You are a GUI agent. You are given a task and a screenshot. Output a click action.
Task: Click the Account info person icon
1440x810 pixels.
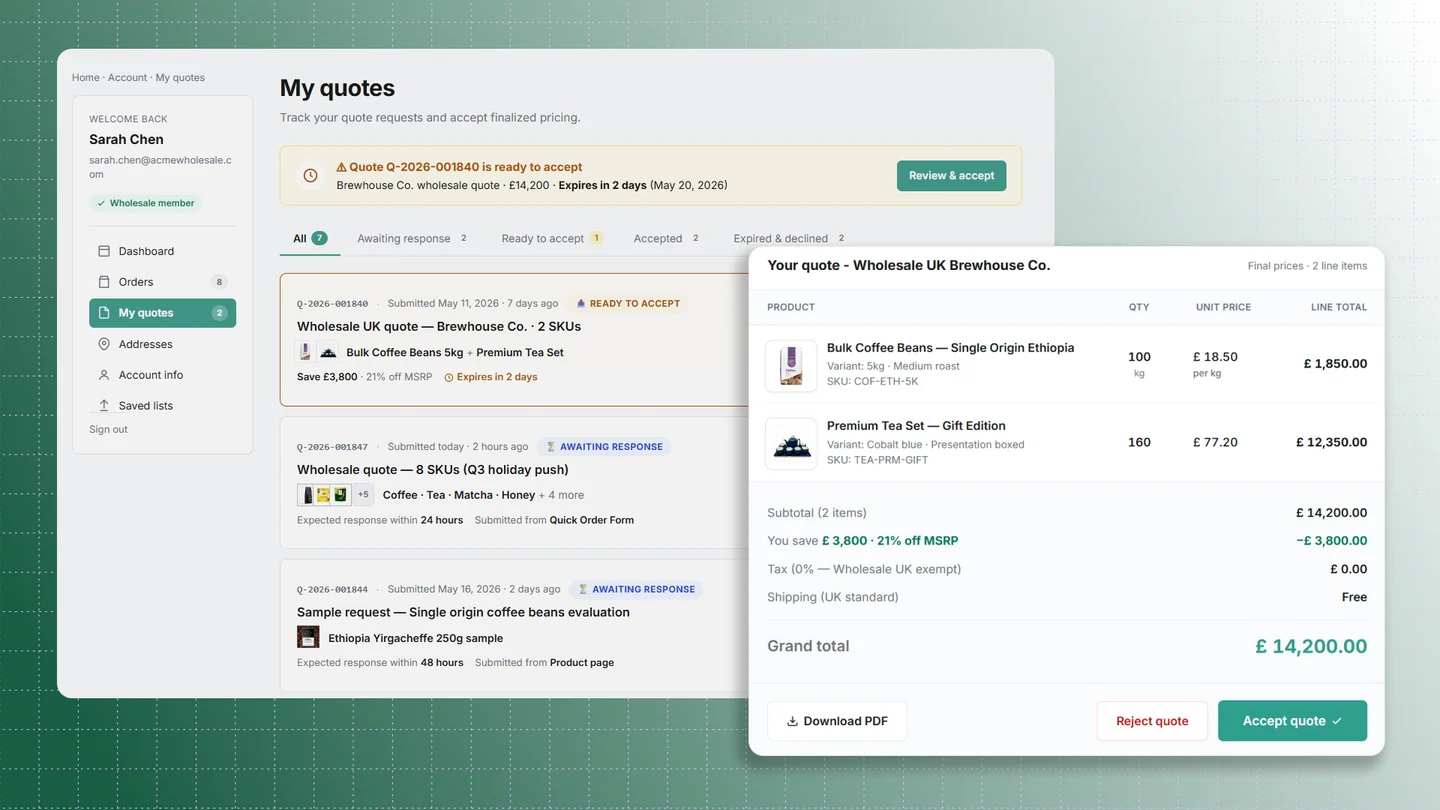point(104,375)
